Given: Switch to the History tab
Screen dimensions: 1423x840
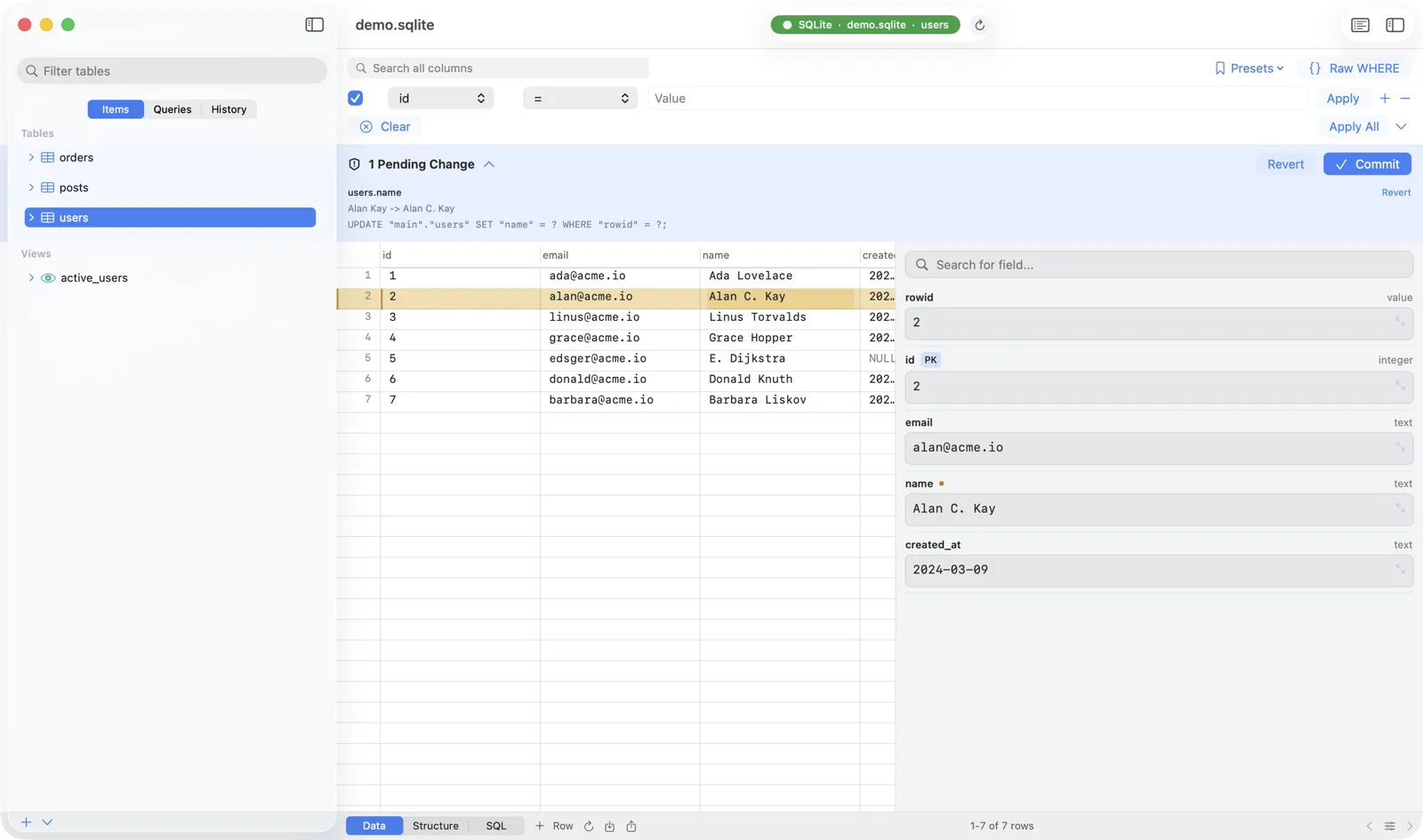Looking at the screenshot, I should tap(229, 109).
